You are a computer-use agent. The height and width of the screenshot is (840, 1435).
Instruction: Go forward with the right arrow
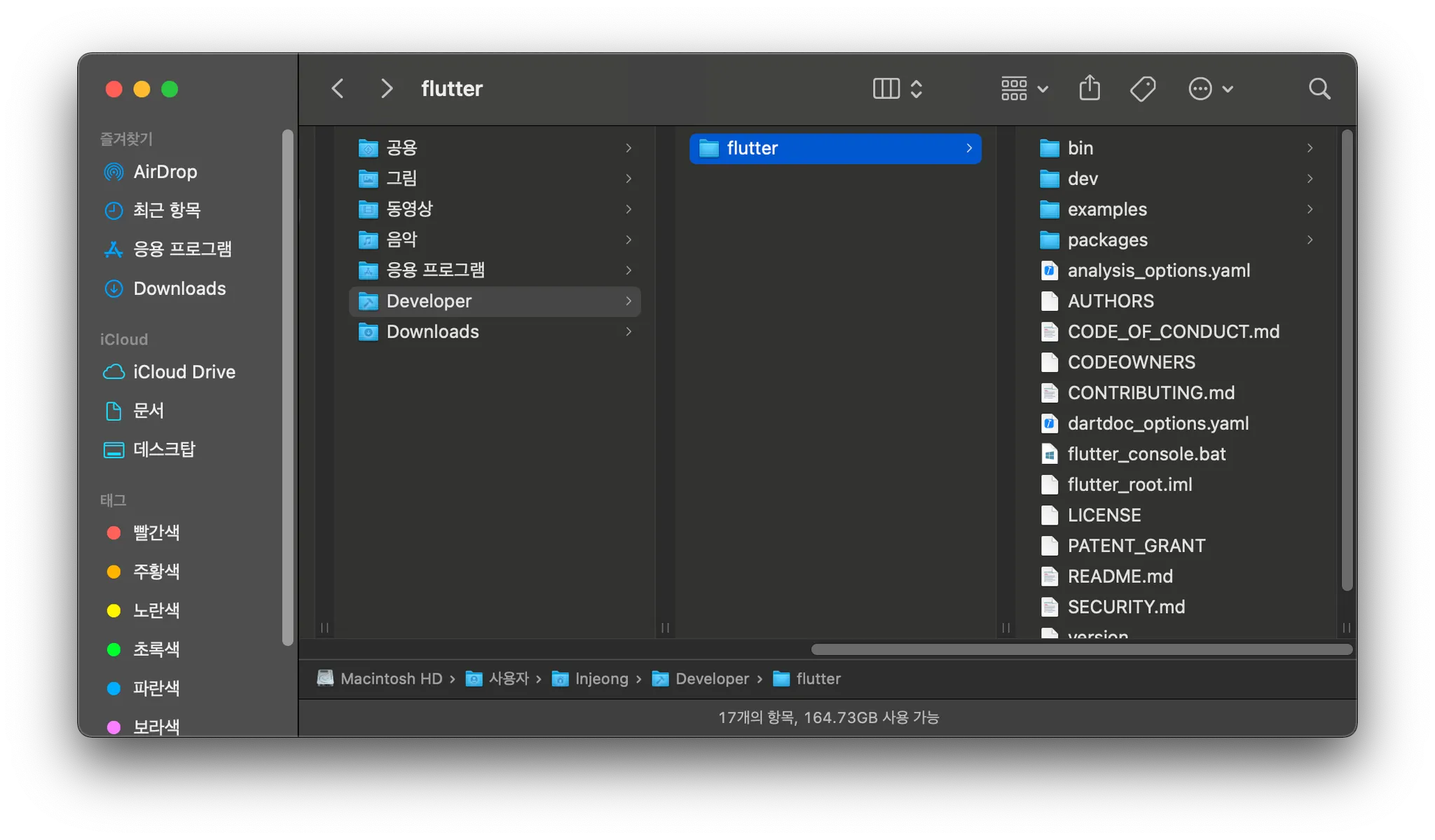[x=386, y=89]
